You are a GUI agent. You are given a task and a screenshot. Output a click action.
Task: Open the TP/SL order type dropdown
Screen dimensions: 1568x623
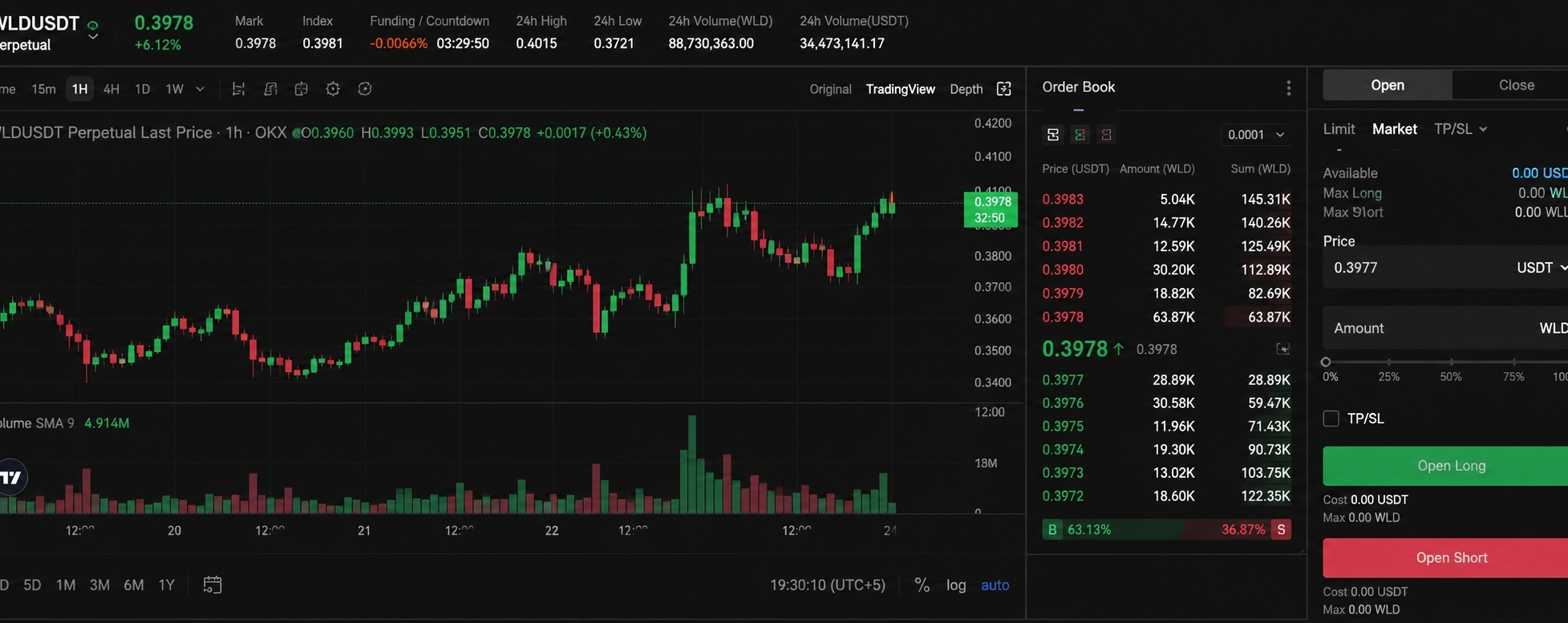click(x=1461, y=129)
